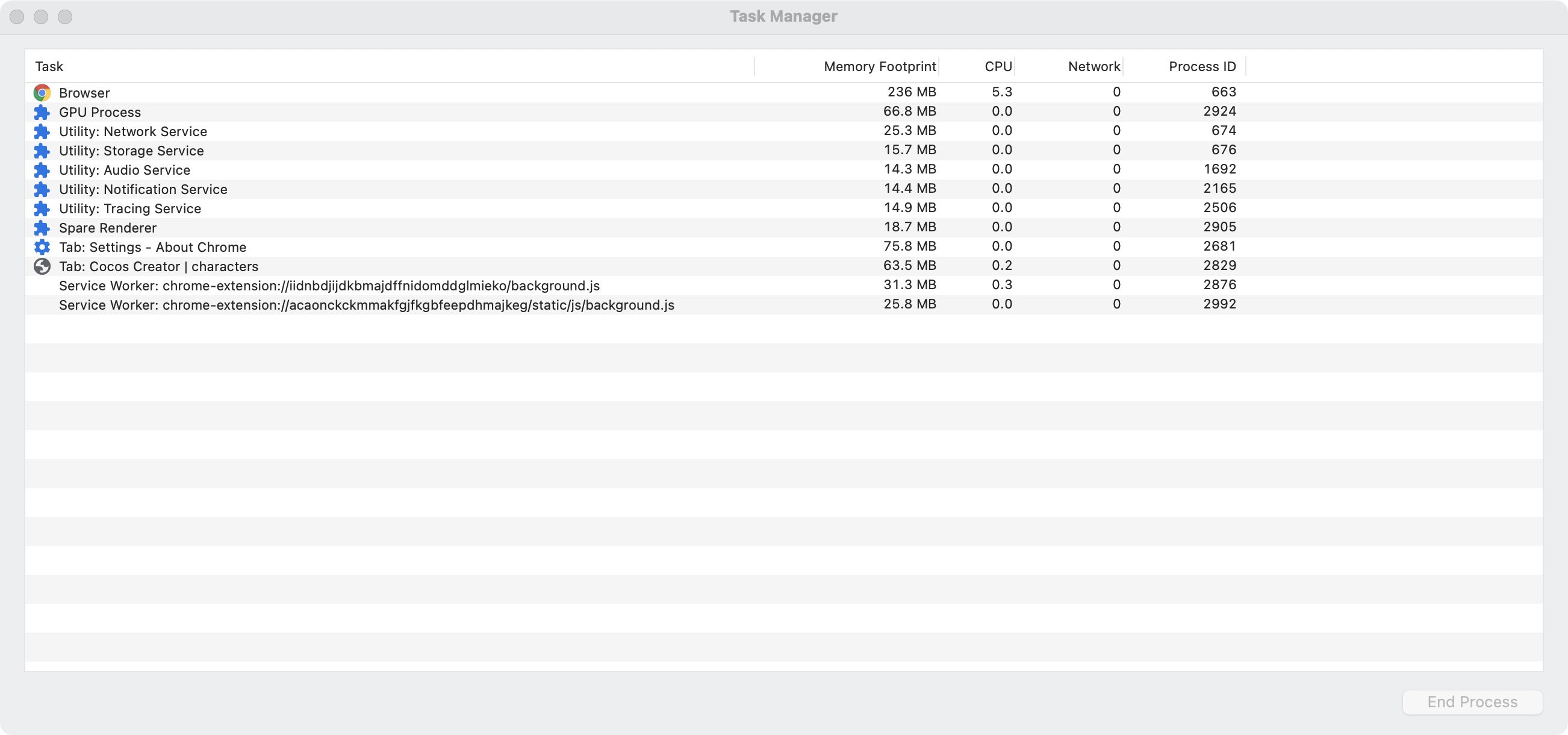Close the Task Manager window
The image size is (1568, 735).
tap(17, 17)
